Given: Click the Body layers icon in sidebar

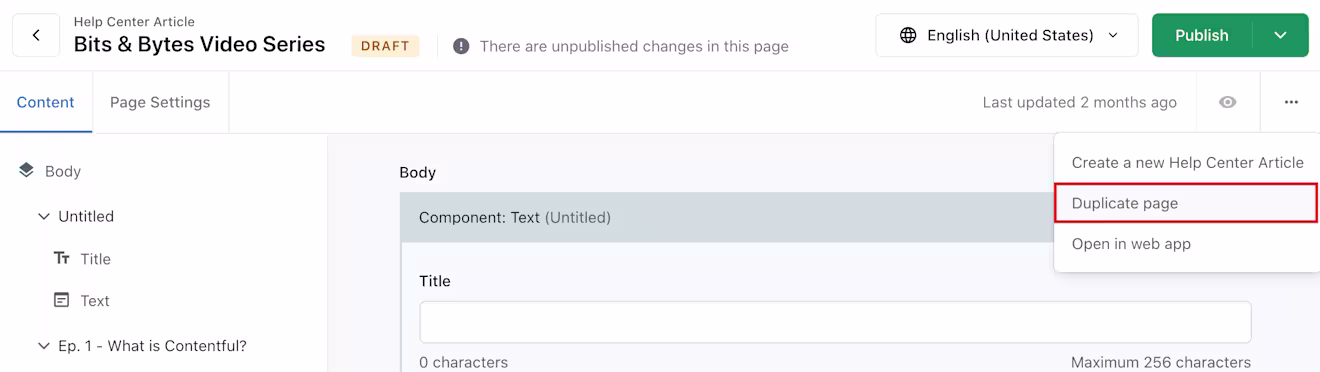Looking at the screenshot, I should pyautogui.click(x=26, y=171).
